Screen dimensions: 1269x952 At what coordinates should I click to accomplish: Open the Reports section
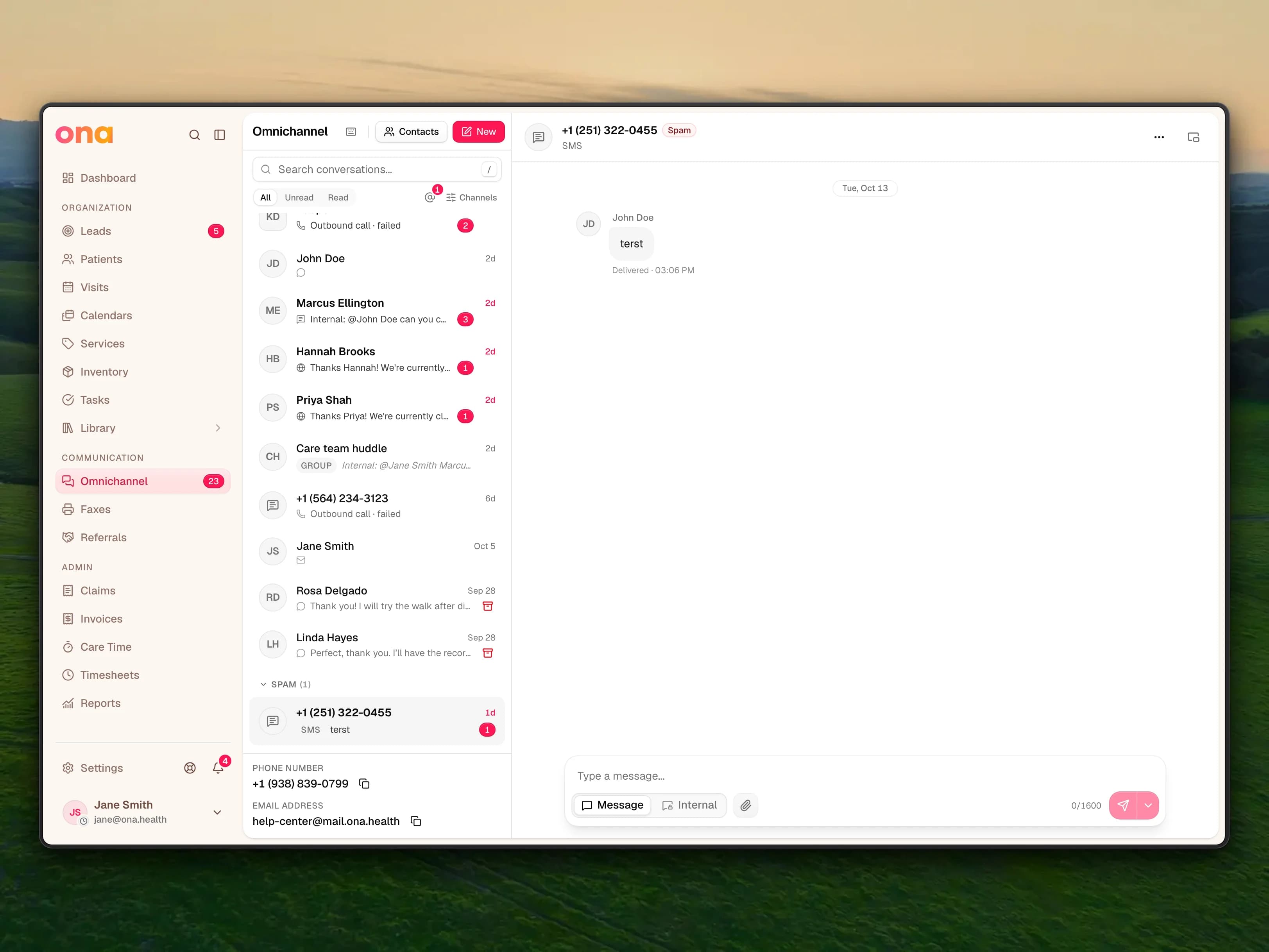coord(143,703)
